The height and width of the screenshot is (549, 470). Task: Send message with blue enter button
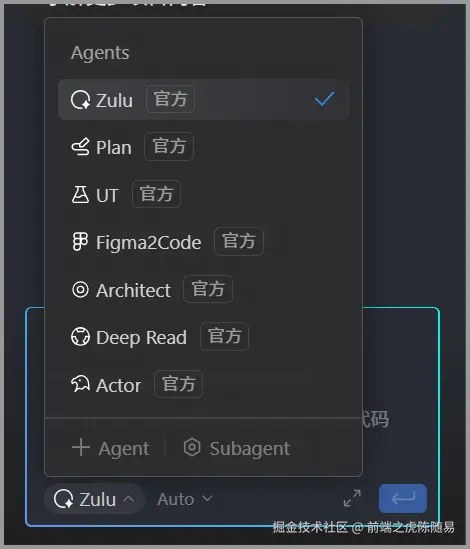(403, 498)
